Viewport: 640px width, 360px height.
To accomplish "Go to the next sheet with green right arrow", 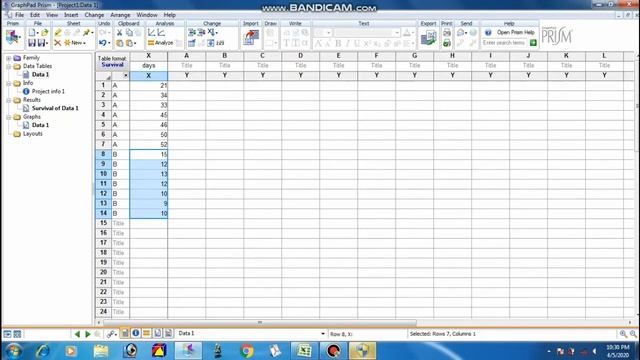I will point(87,334).
